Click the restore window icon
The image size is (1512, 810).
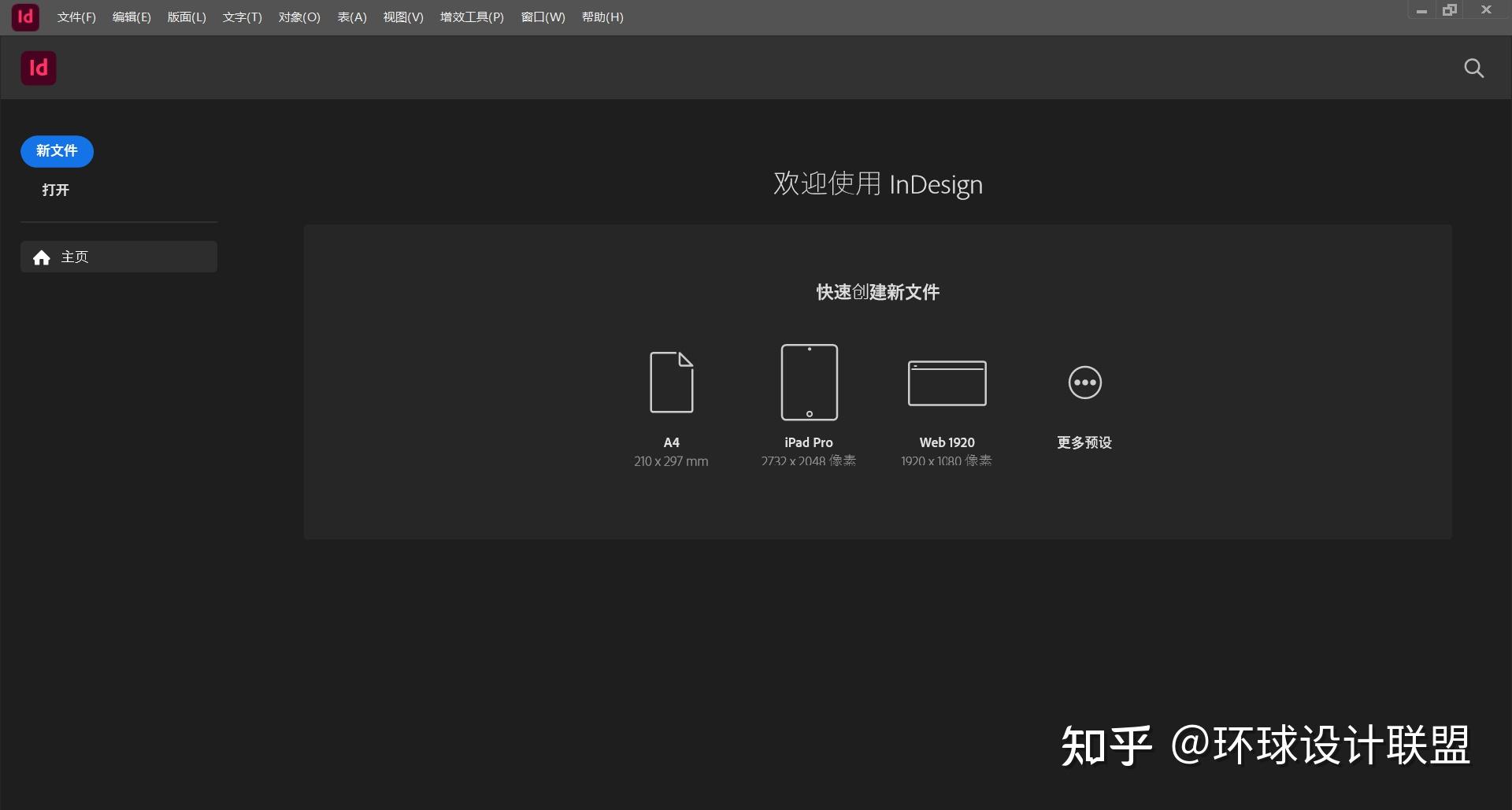(x=1450, y=10)
